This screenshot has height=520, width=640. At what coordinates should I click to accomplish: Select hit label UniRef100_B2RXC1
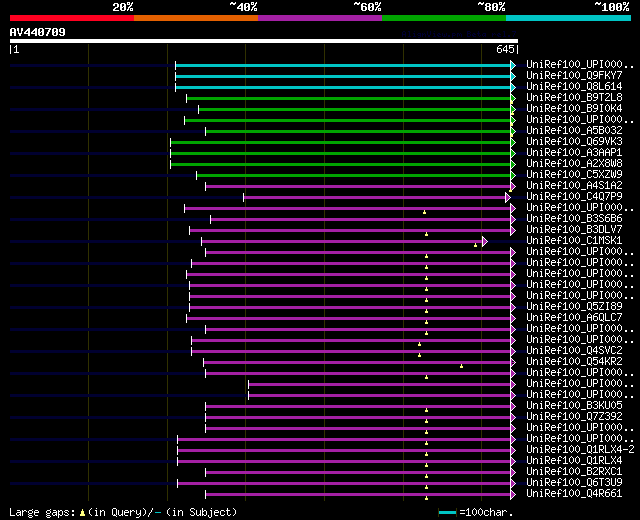pyautogui.click(x=574, y=472)
